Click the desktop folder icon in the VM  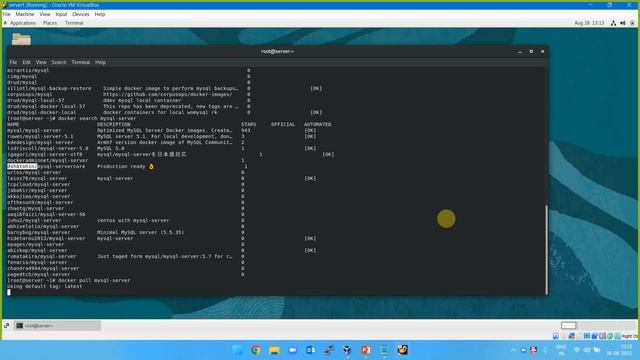point(21,39)
